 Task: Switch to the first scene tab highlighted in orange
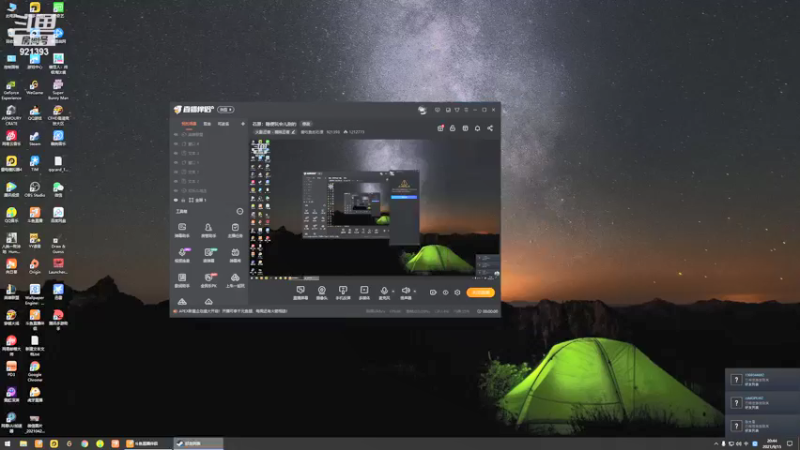(189, 123)
